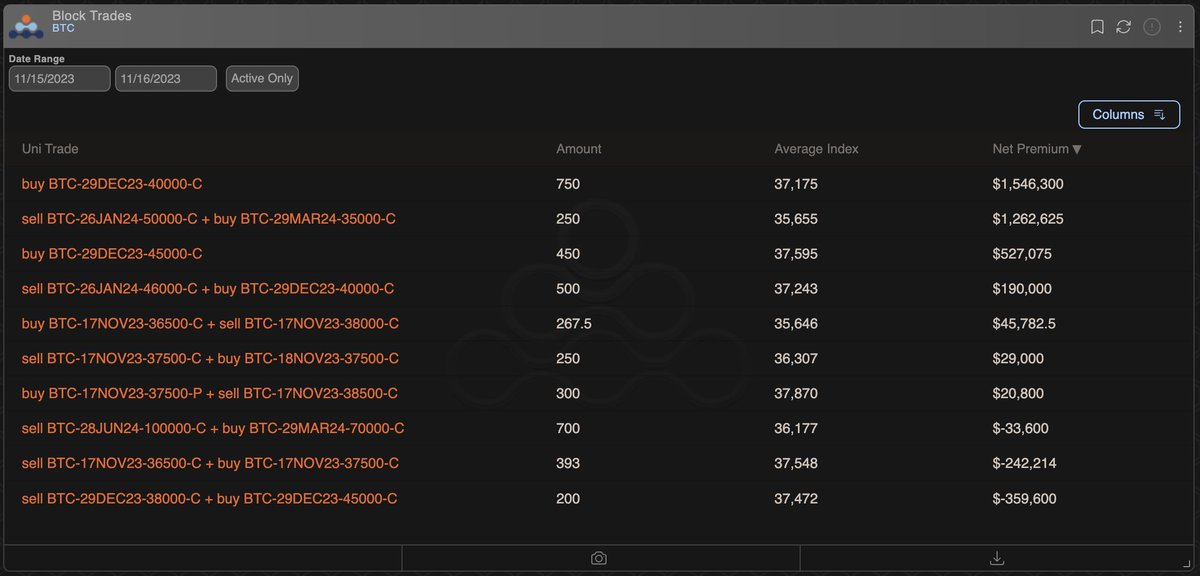Open the buy BTC-17NOV23-36500-C spread trade

210,324
